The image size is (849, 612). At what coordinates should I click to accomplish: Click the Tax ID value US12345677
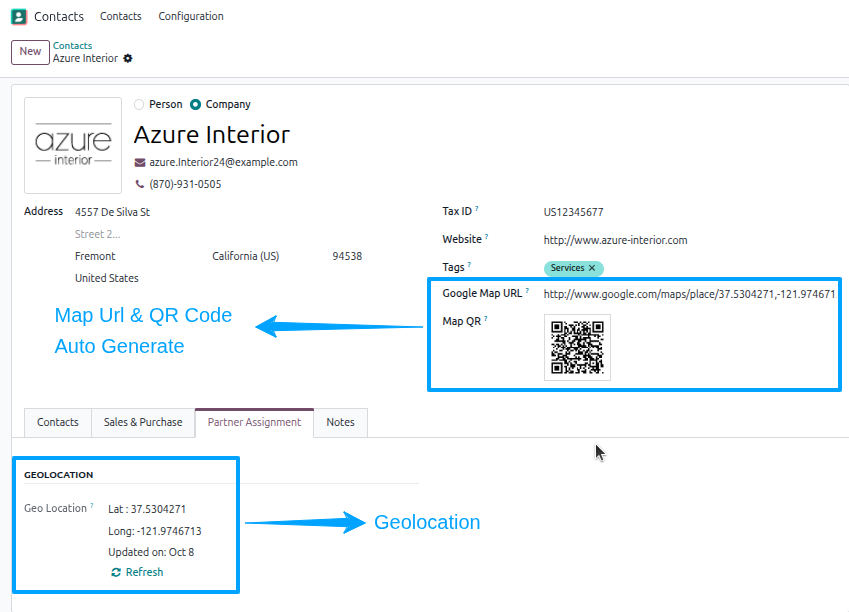(573, 212)
